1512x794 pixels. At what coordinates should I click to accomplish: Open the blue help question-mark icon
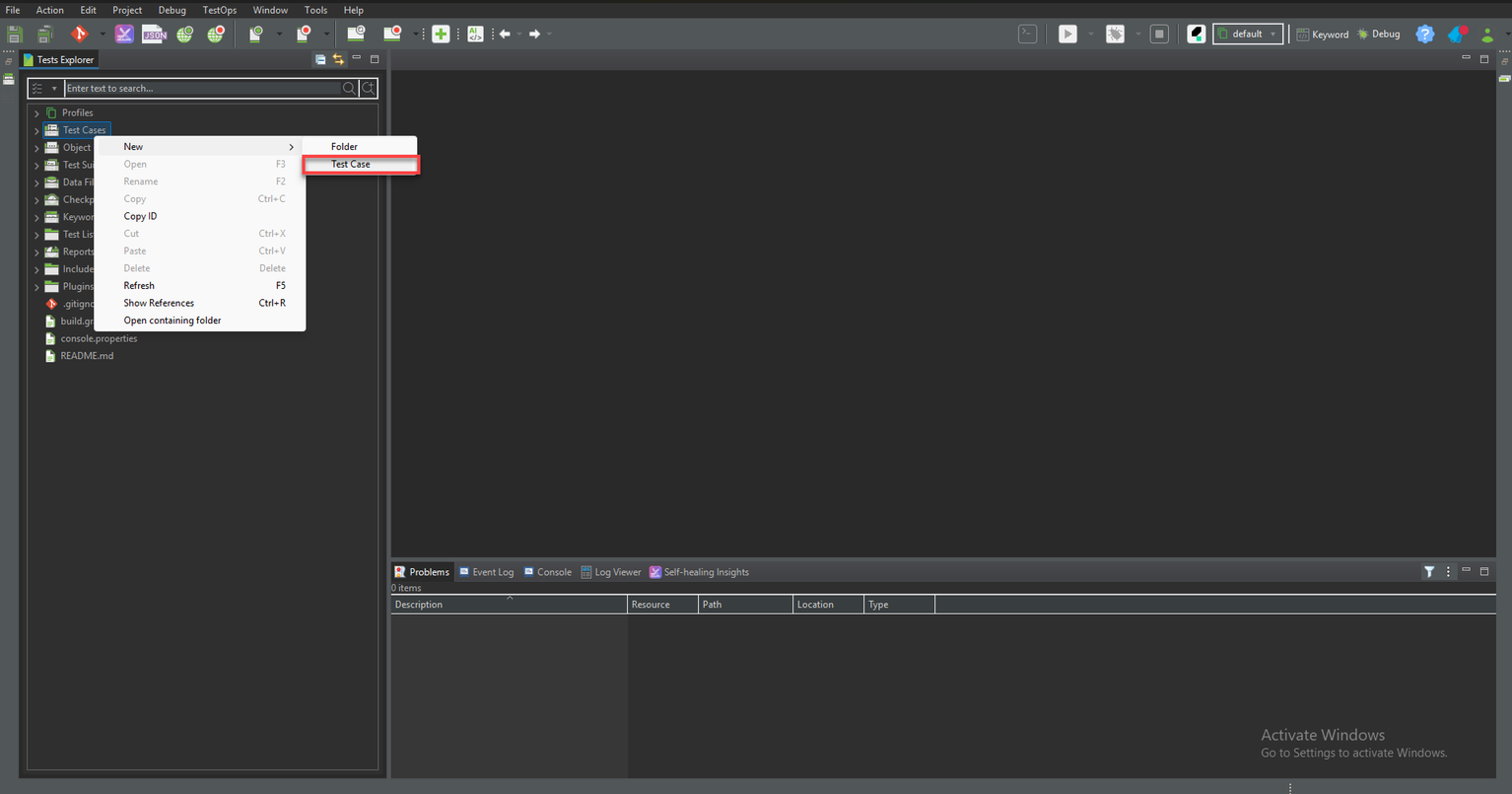point(1425,34)
